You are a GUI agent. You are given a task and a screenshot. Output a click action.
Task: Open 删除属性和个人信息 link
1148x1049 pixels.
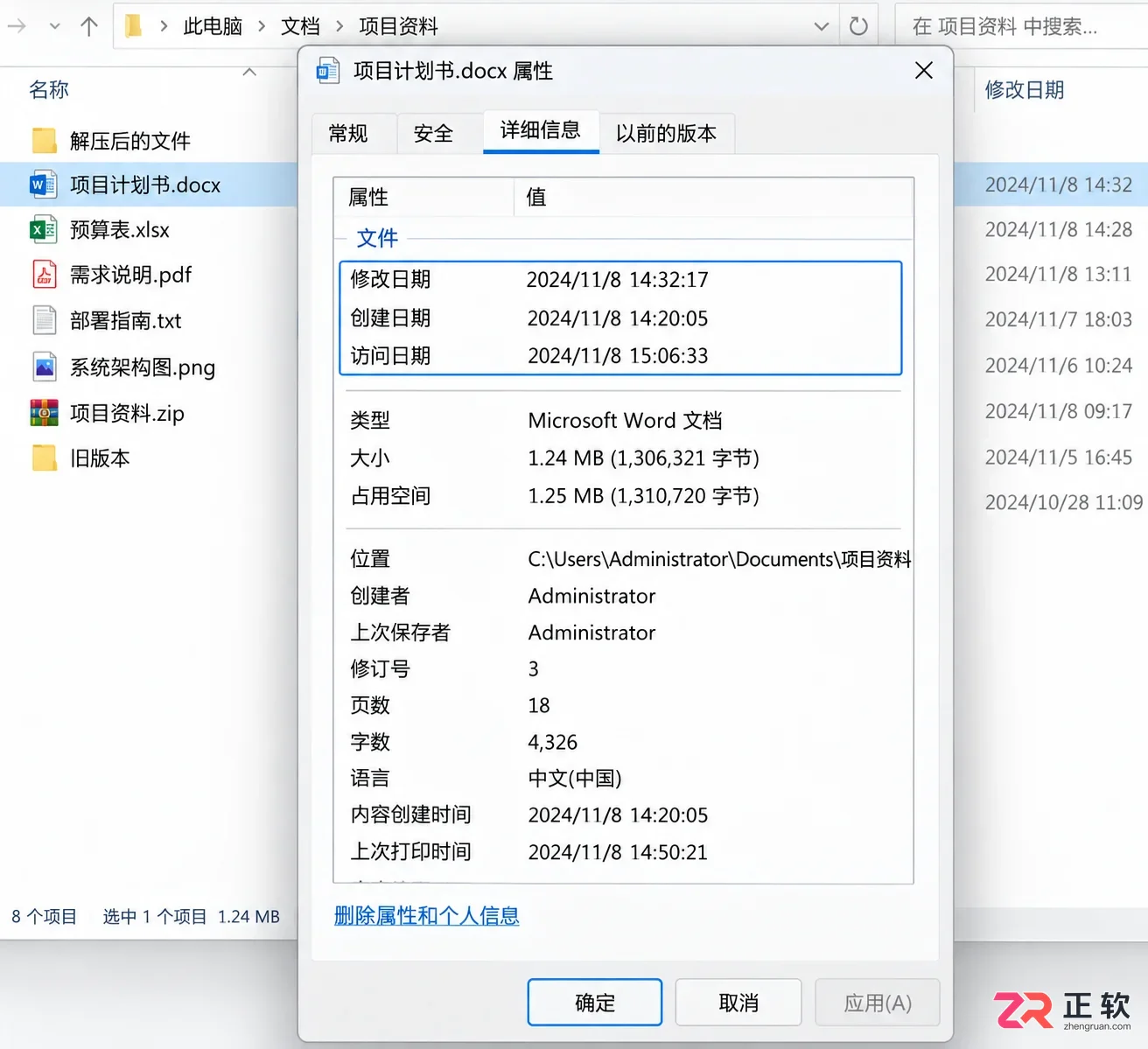427,916
